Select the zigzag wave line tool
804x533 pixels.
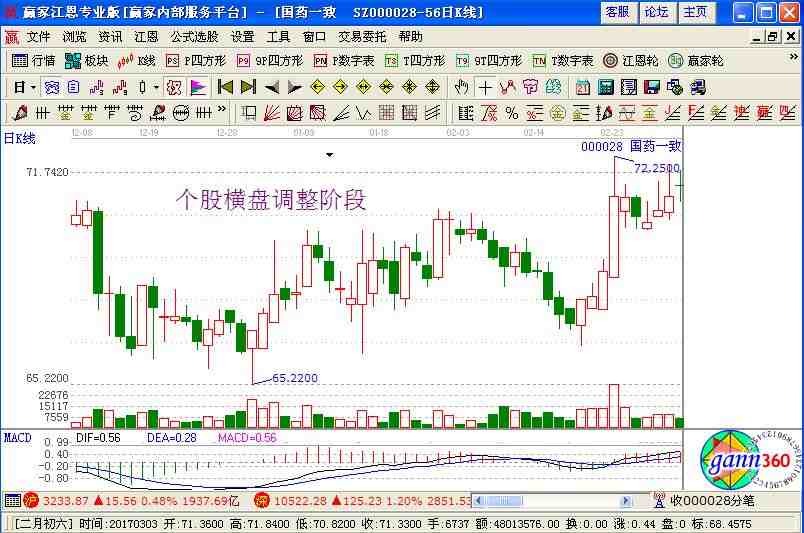point(364,113)
